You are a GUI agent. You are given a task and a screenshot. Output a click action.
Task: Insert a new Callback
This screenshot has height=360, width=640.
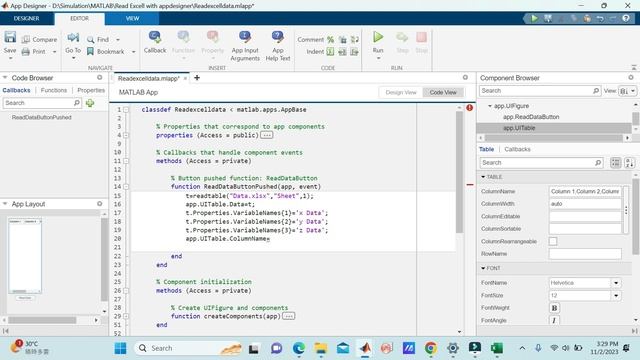click(155, 42)
